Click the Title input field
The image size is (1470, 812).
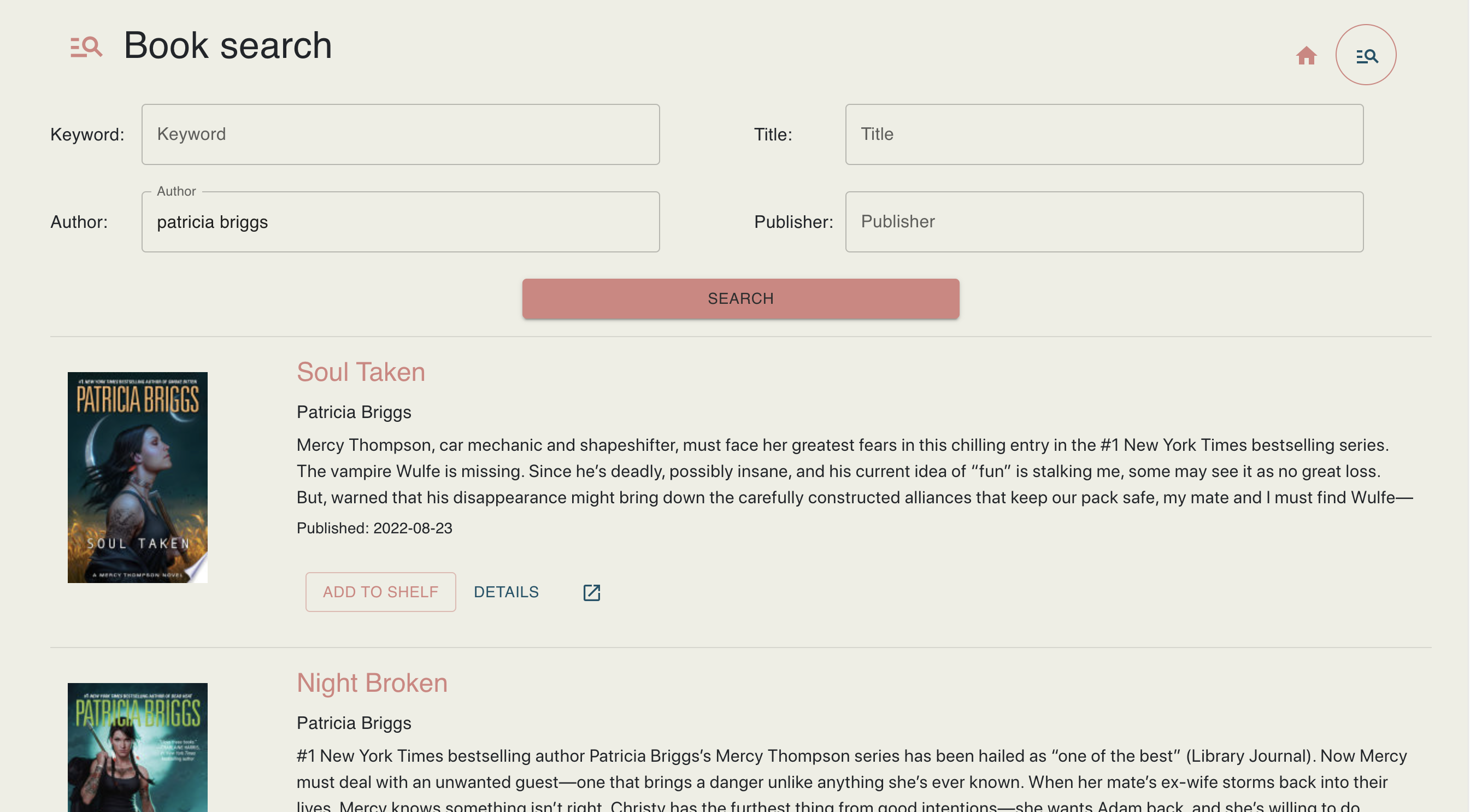pyautogui.click(x=1104, y=134)
